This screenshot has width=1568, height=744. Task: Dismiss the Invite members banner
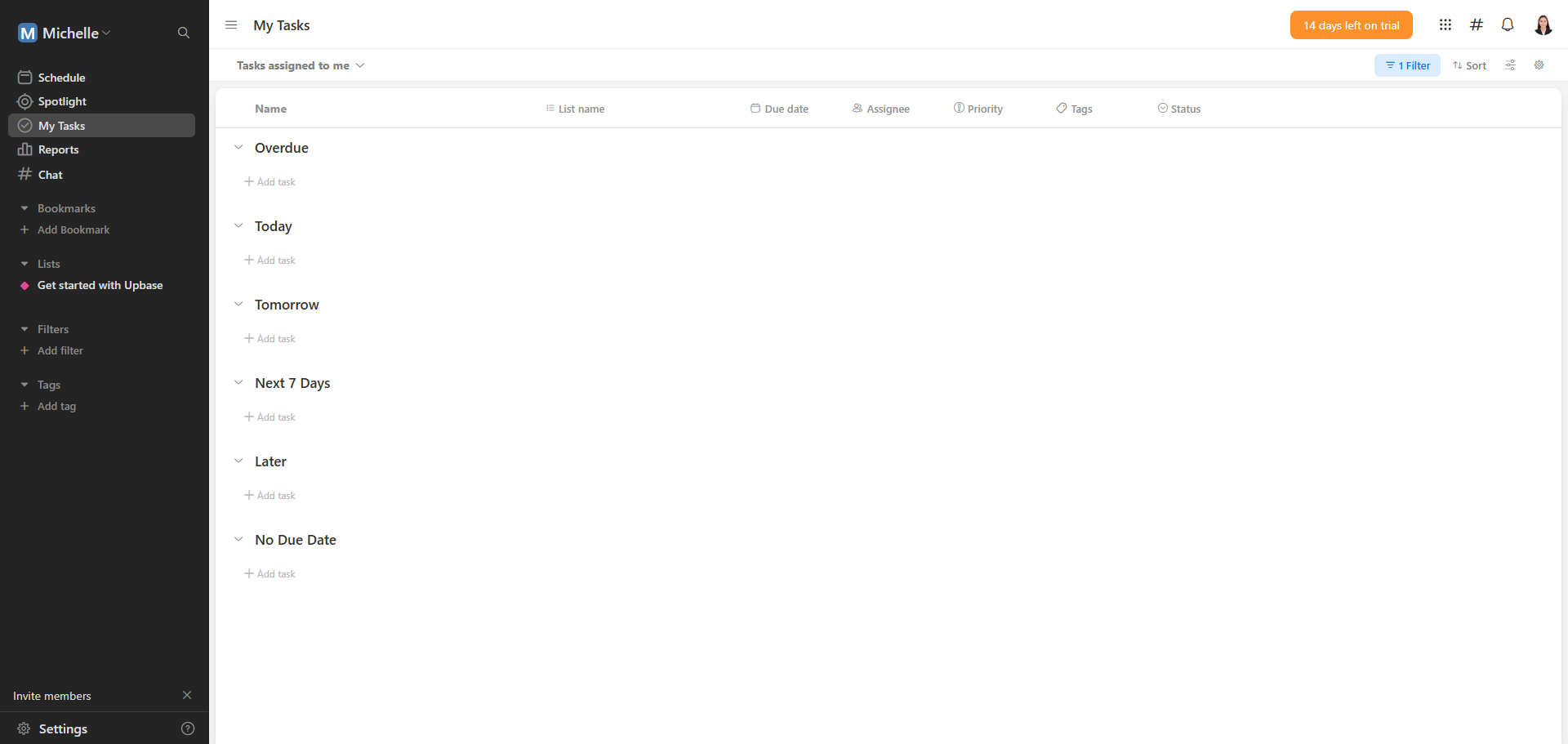tap(187, 695)
